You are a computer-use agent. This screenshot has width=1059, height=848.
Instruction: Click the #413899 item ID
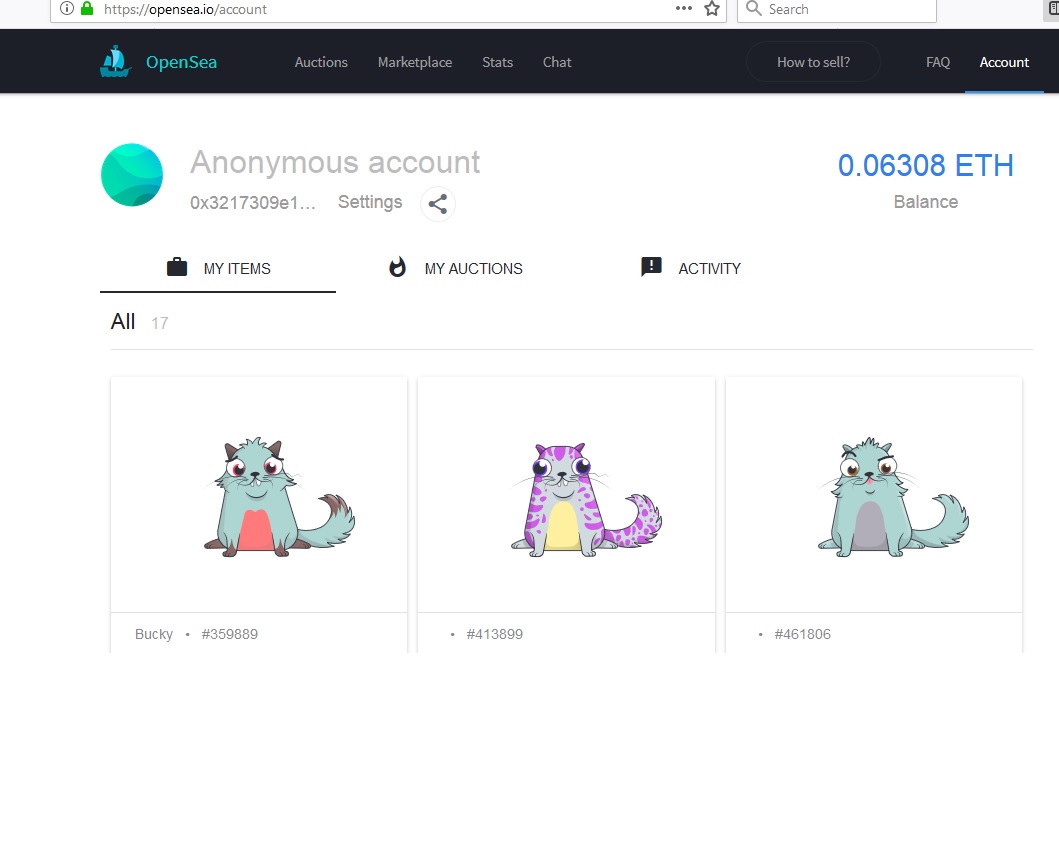pyautogui.click(x=494, y=634)
